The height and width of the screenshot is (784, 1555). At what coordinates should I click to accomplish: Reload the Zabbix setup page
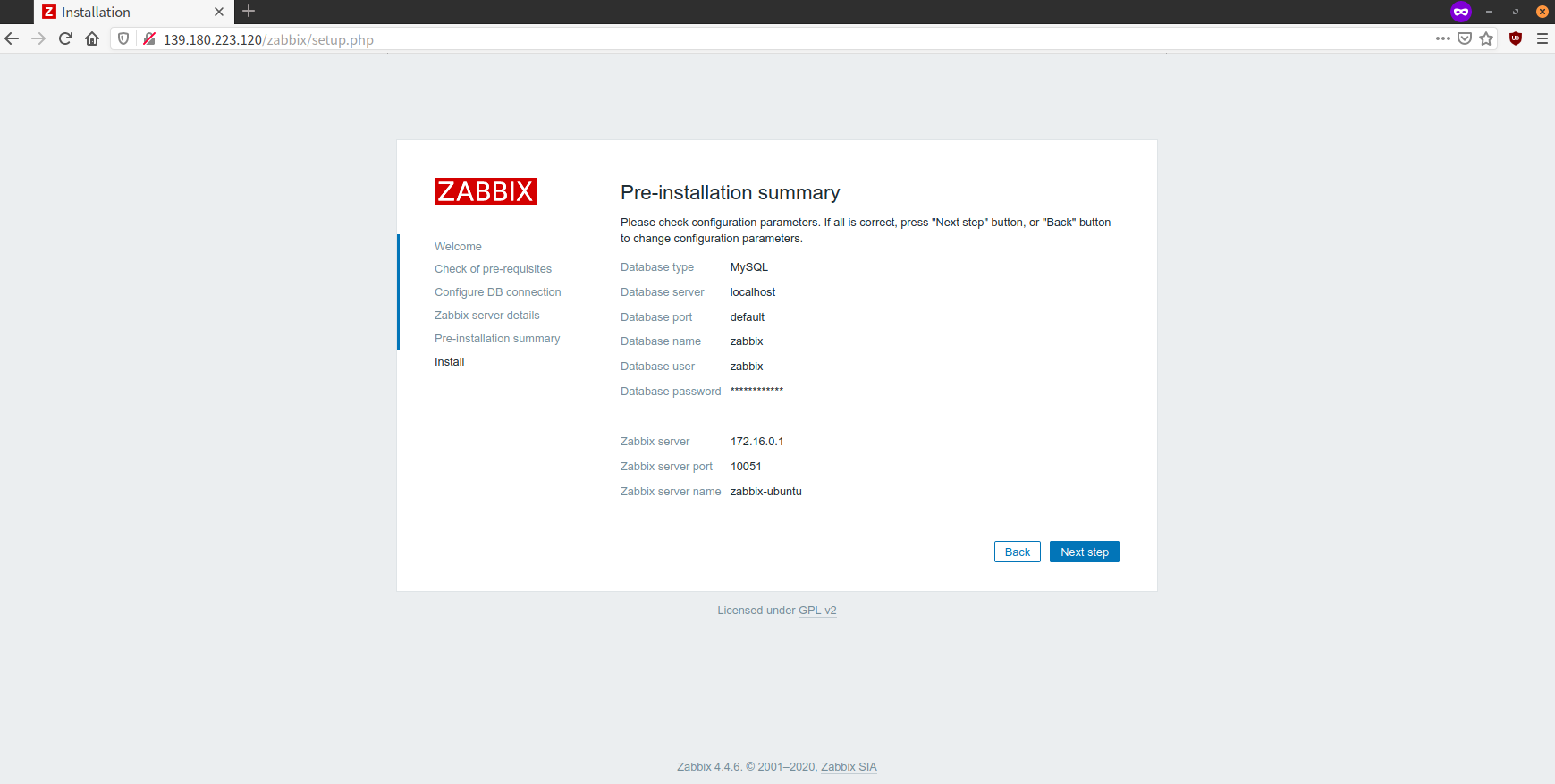pyautogui.click(x=65, y=38)
